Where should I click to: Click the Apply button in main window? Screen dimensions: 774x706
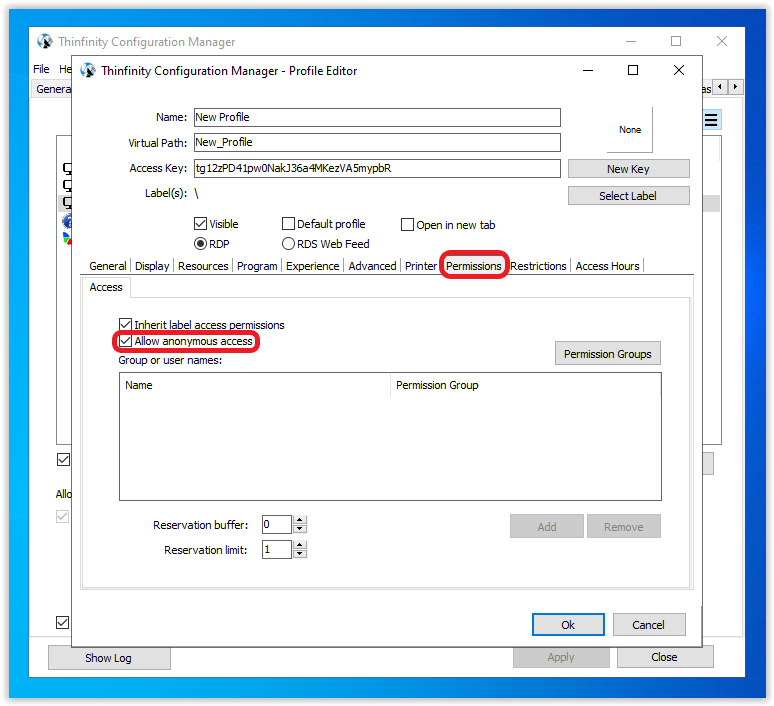[x=561, y=657]
